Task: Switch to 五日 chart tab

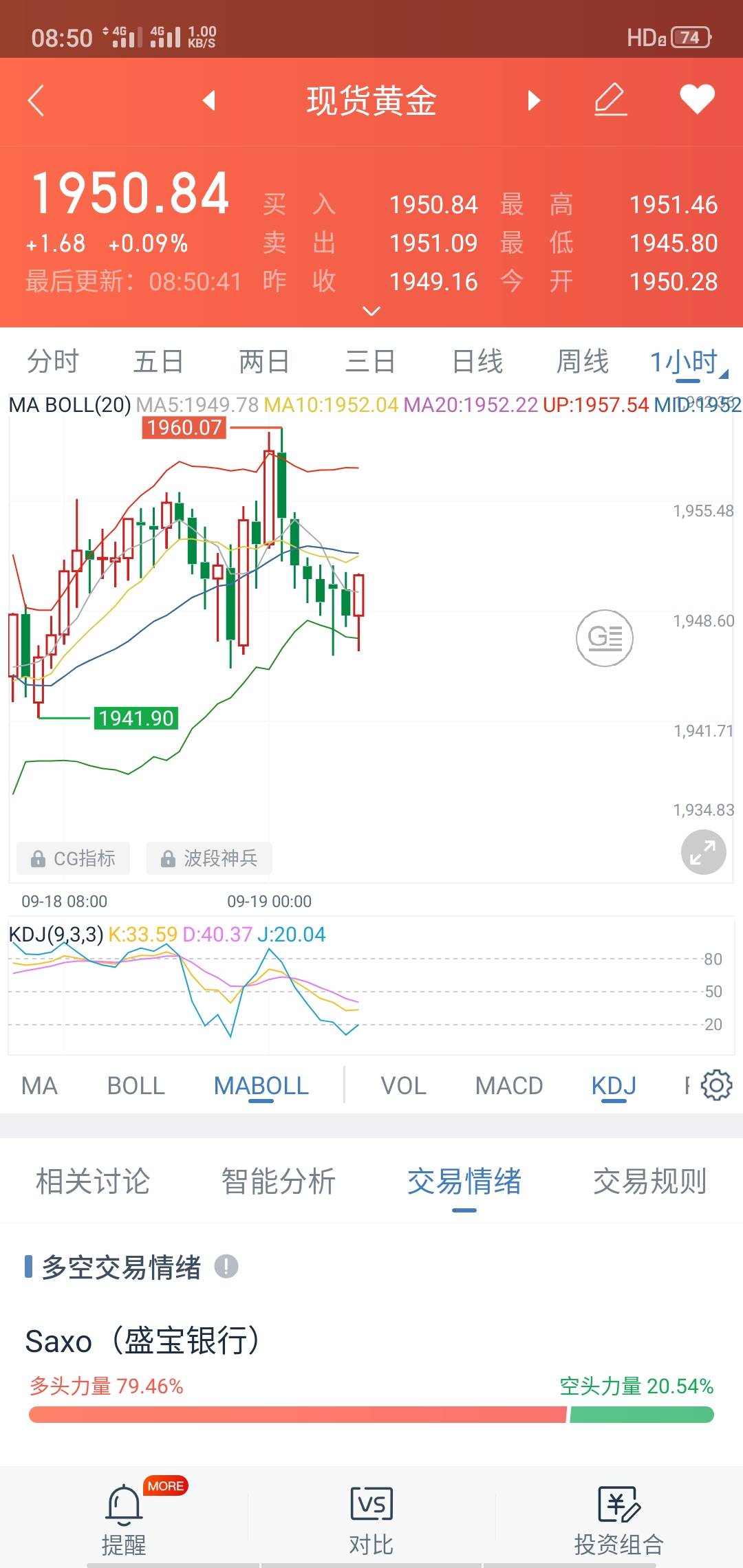Action: [x=159, y=361]
